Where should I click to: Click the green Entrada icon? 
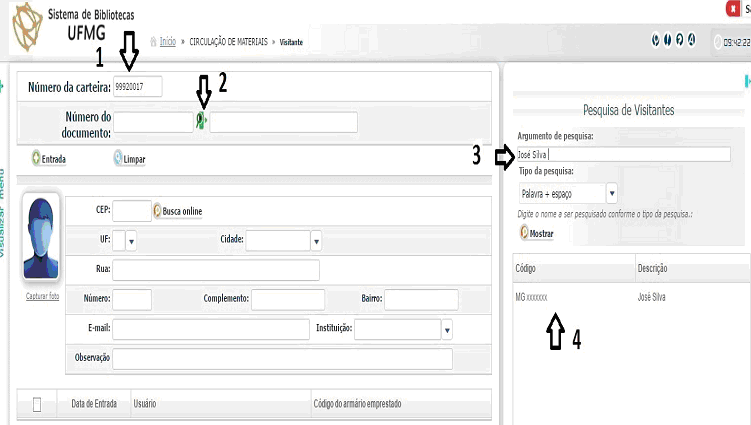[37, 158]
